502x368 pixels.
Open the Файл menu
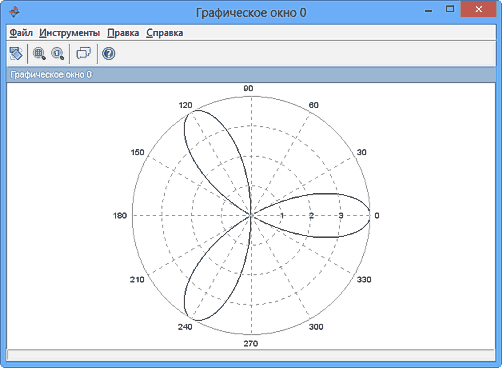pos(21,33)
